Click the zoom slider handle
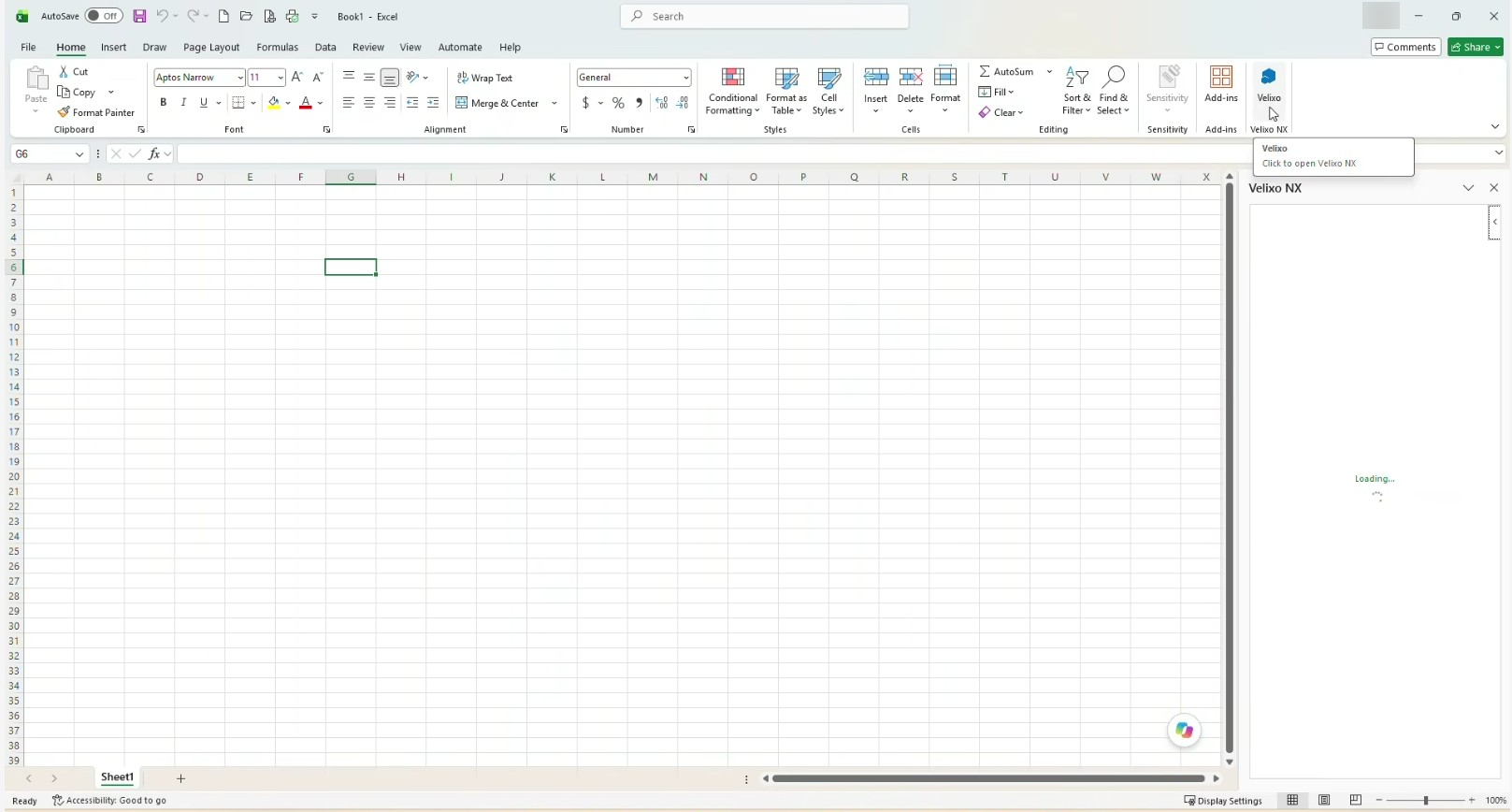The height and width of the screenshot is (812, 1512). [1426, 801]
